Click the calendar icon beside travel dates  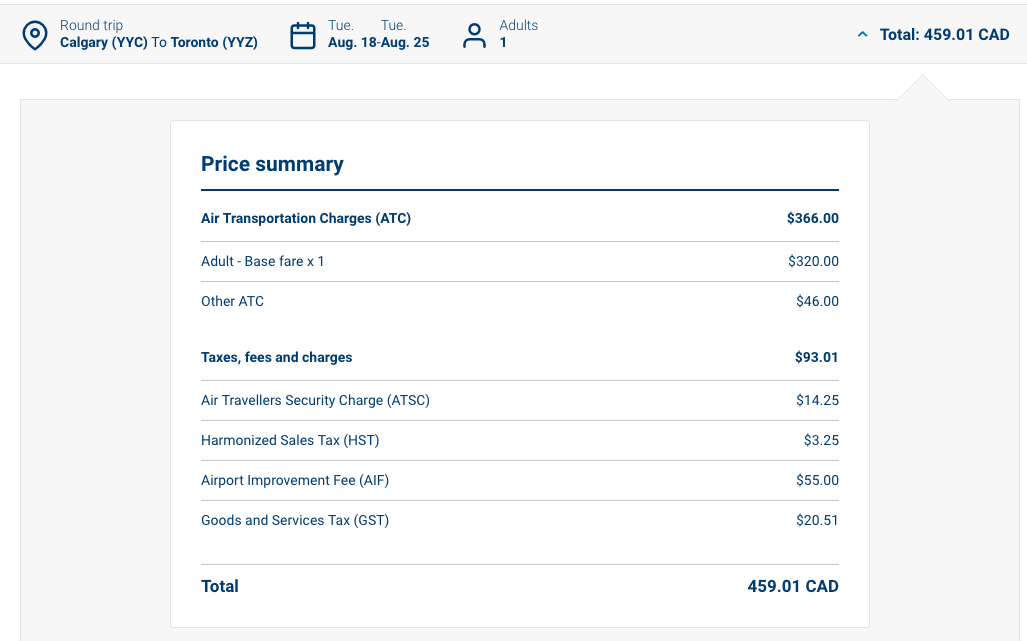[x=302, y=35]
